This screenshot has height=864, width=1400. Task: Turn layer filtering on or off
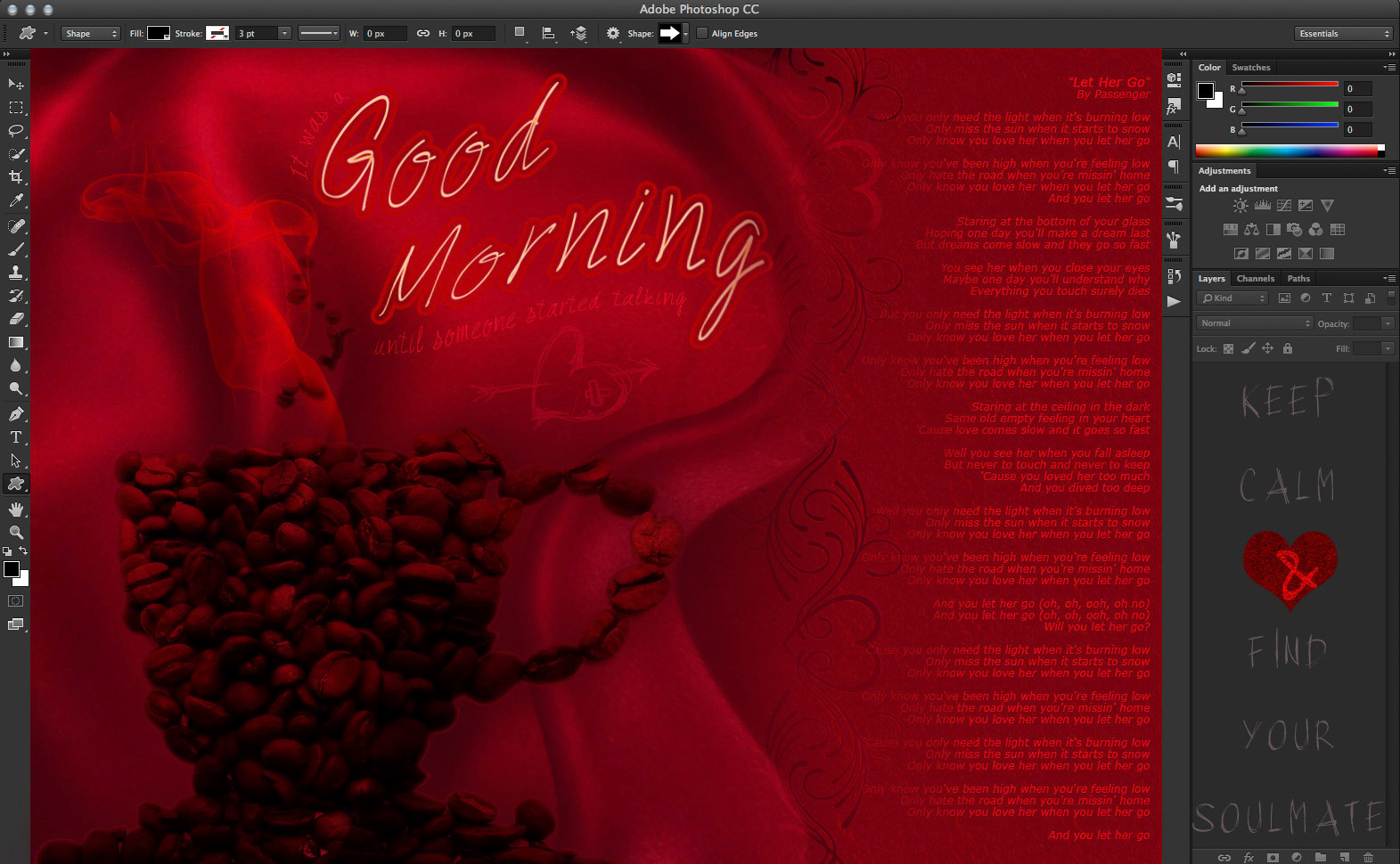click(1391, 298)
